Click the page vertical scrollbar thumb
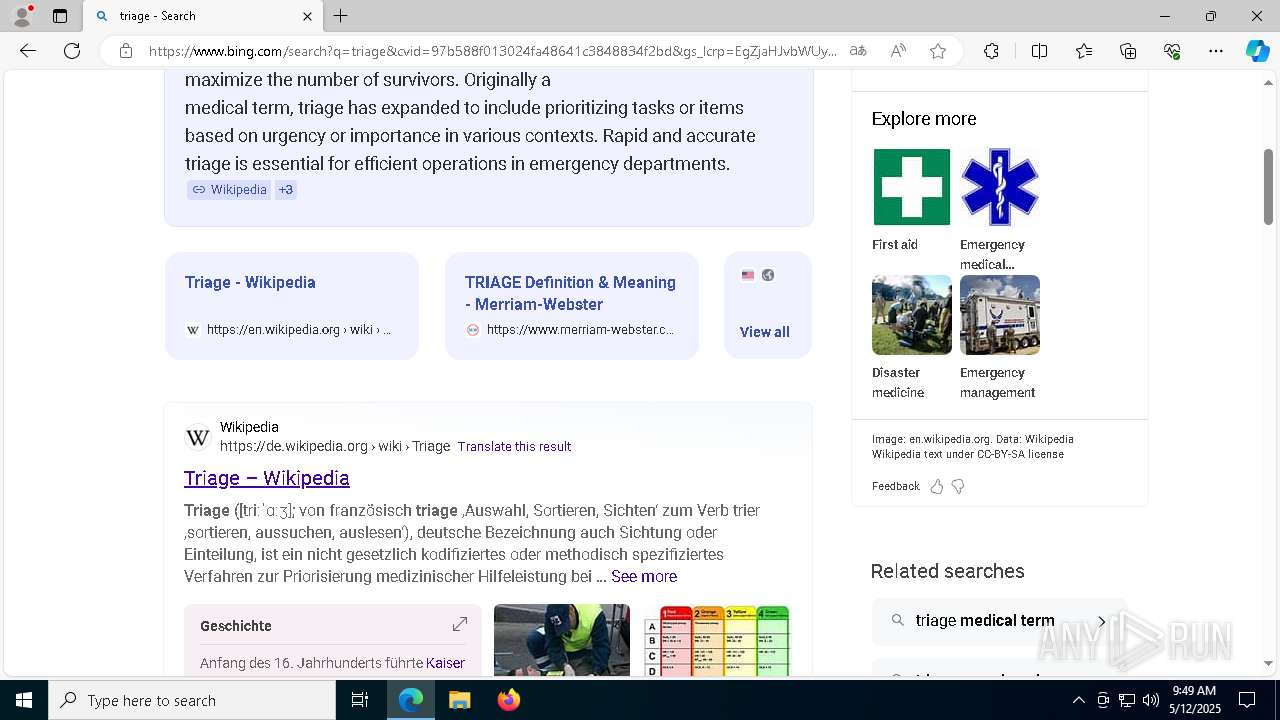Screen dimensions: 1280x720 1269,186
